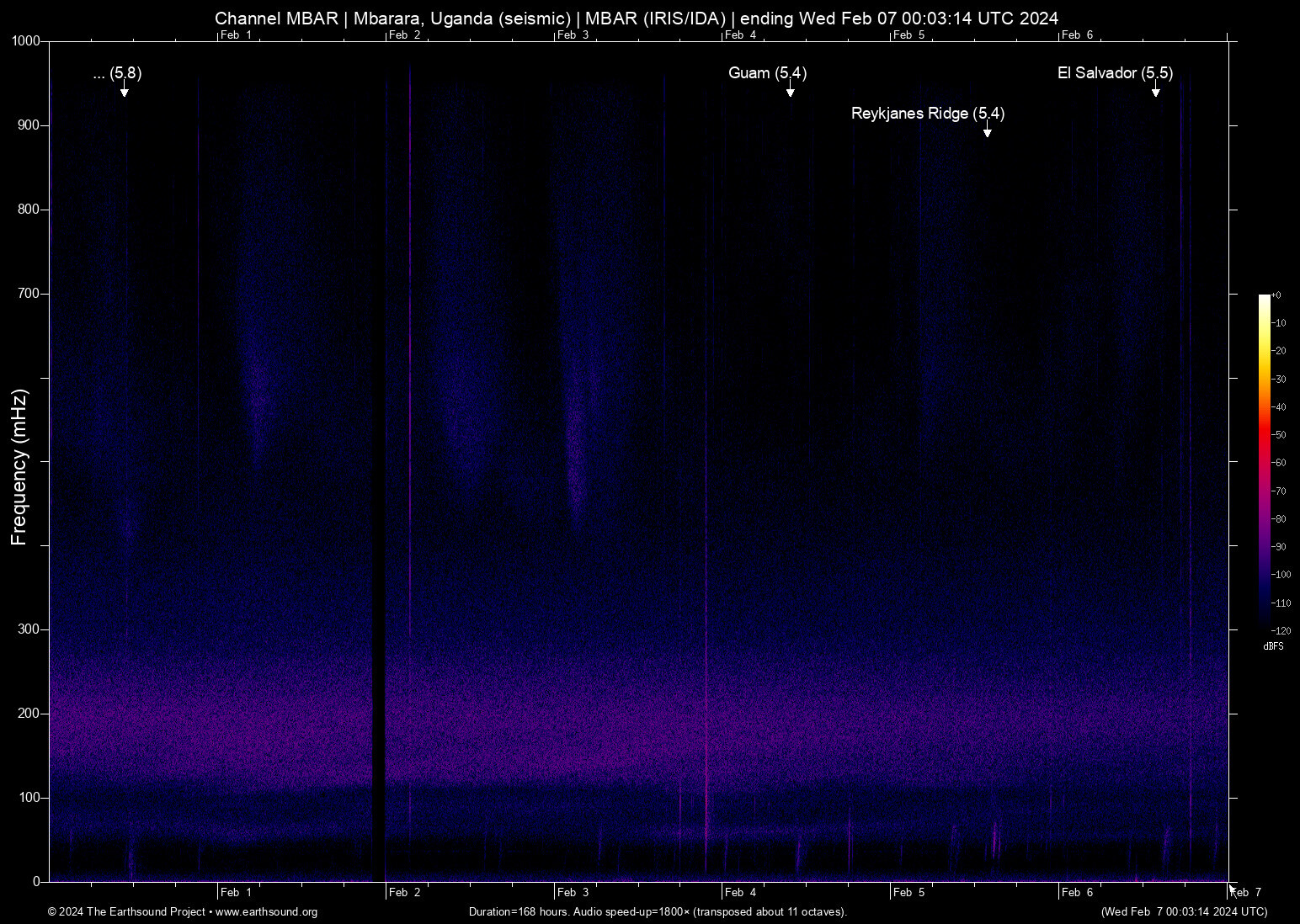Click Feb 2 on the top time axis
This screenshot has width=1300, height=924.
[x=404, y=35]
